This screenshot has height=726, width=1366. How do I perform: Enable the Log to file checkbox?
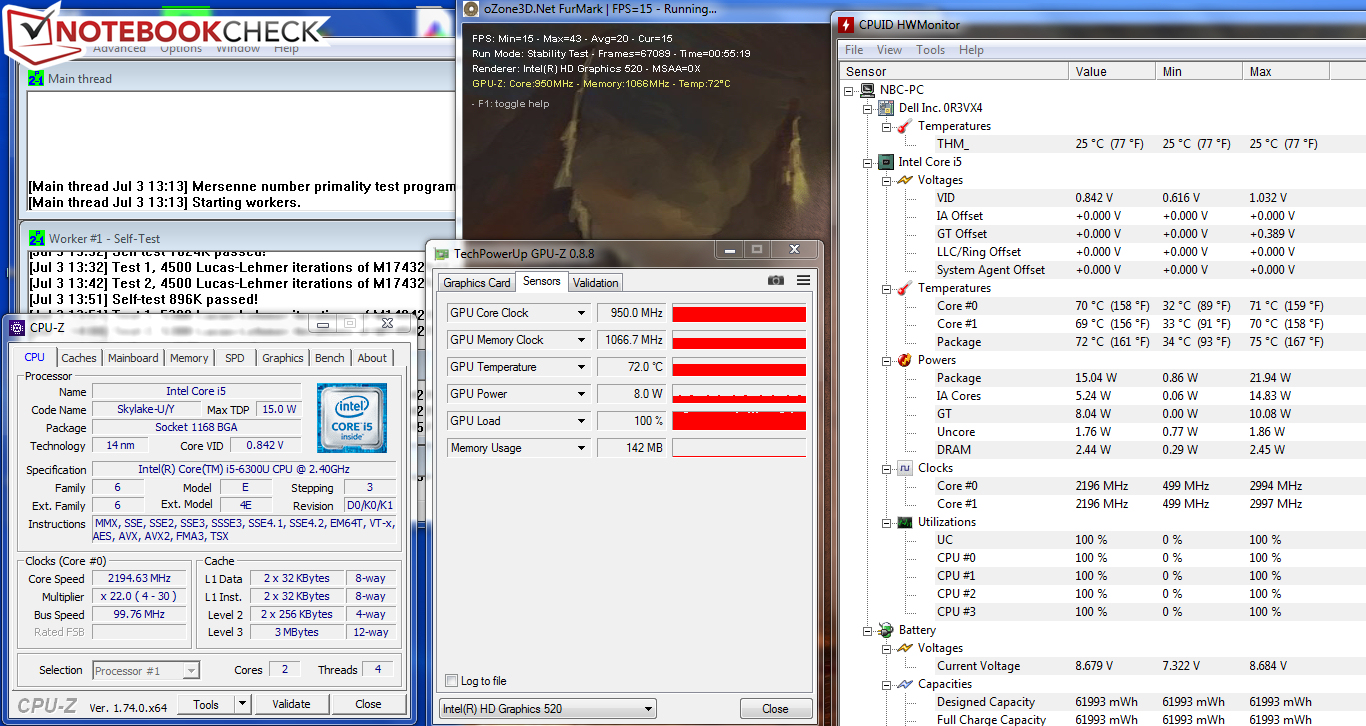(452, 681)
